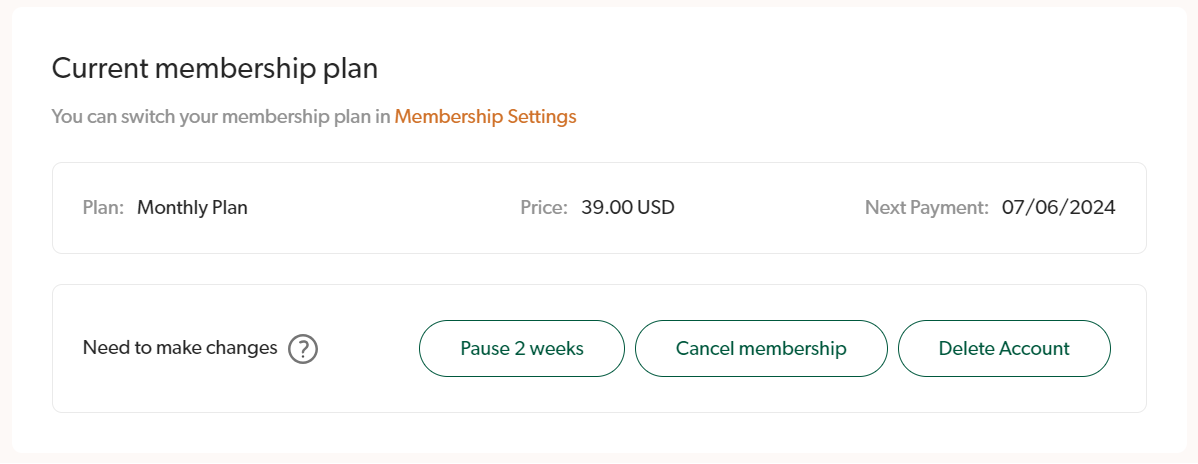Click the word "Current" in the heading
1198x464 pixels.
95,69
